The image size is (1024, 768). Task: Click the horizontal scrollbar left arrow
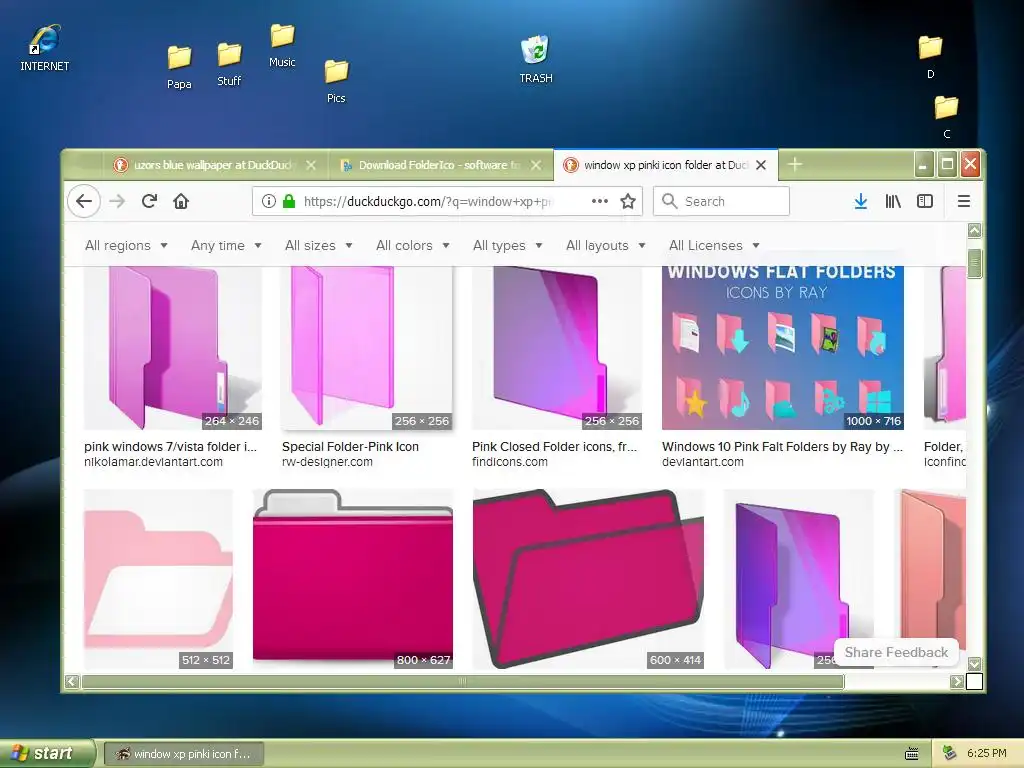coord(72,682)
